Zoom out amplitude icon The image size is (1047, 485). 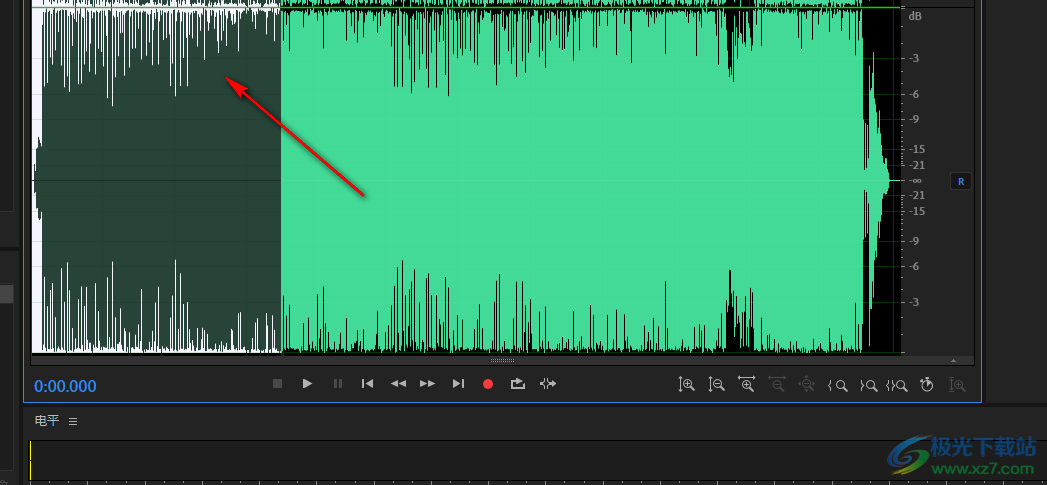[716, 384]
